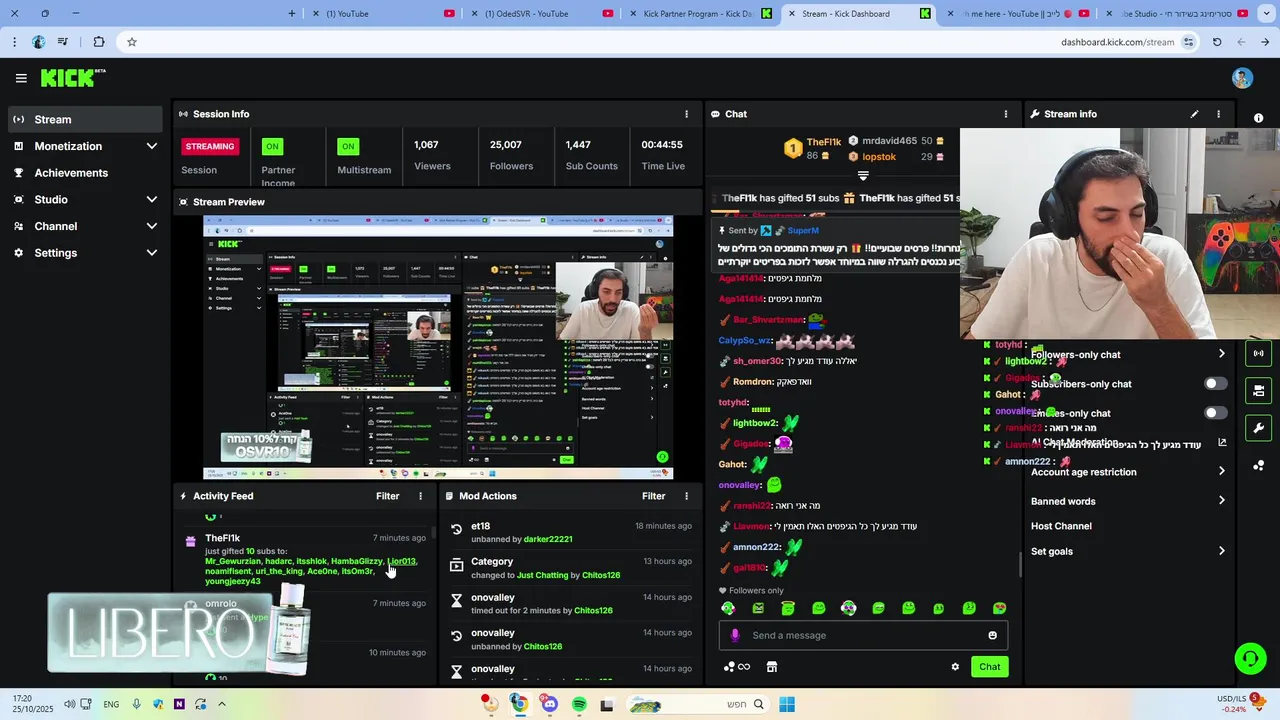
Task: Click the Kick logo
Action: coord(72,78)
